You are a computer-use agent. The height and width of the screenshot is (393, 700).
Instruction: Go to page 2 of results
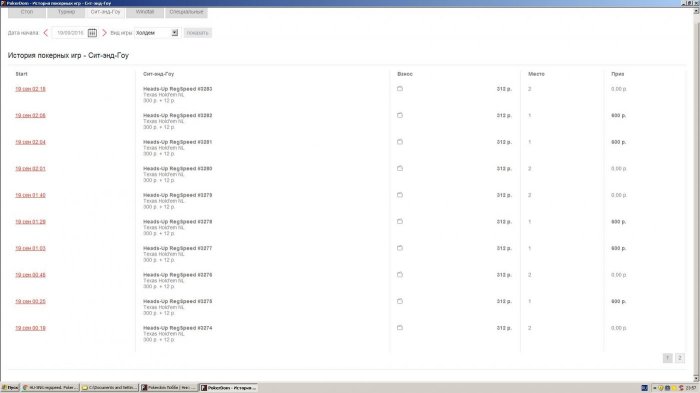pos(679,358)
